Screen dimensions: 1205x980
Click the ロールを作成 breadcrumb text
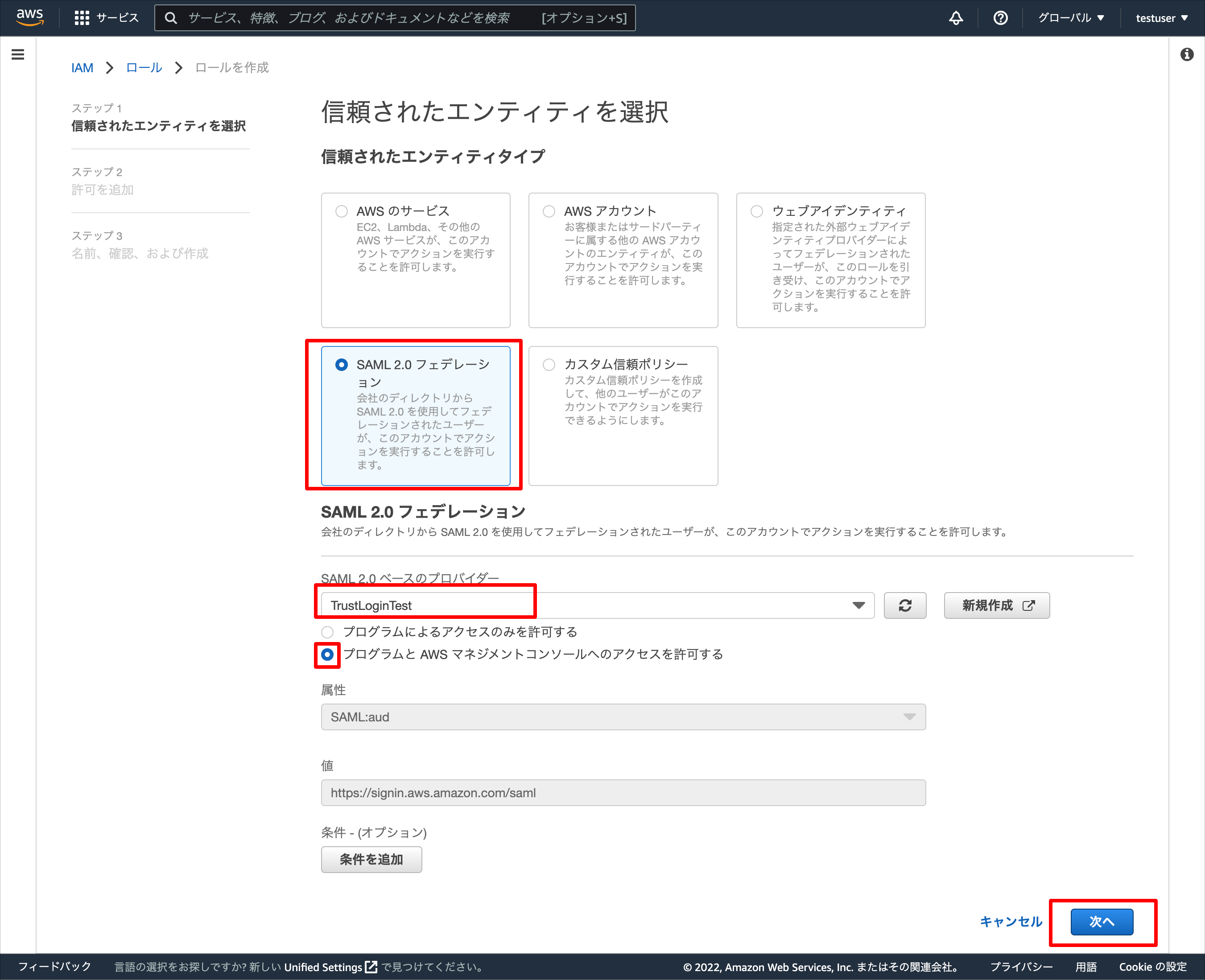(232, 68)
